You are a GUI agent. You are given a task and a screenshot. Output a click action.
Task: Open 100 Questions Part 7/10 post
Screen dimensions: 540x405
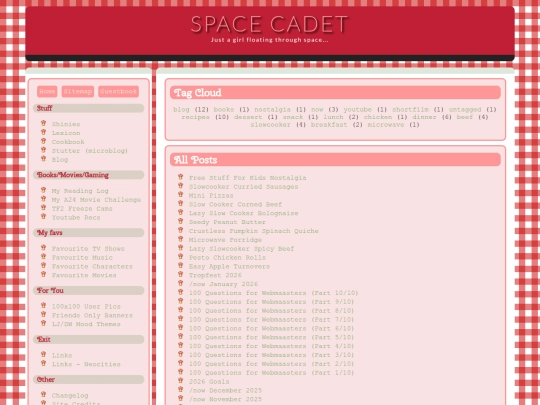coord(271,320)
